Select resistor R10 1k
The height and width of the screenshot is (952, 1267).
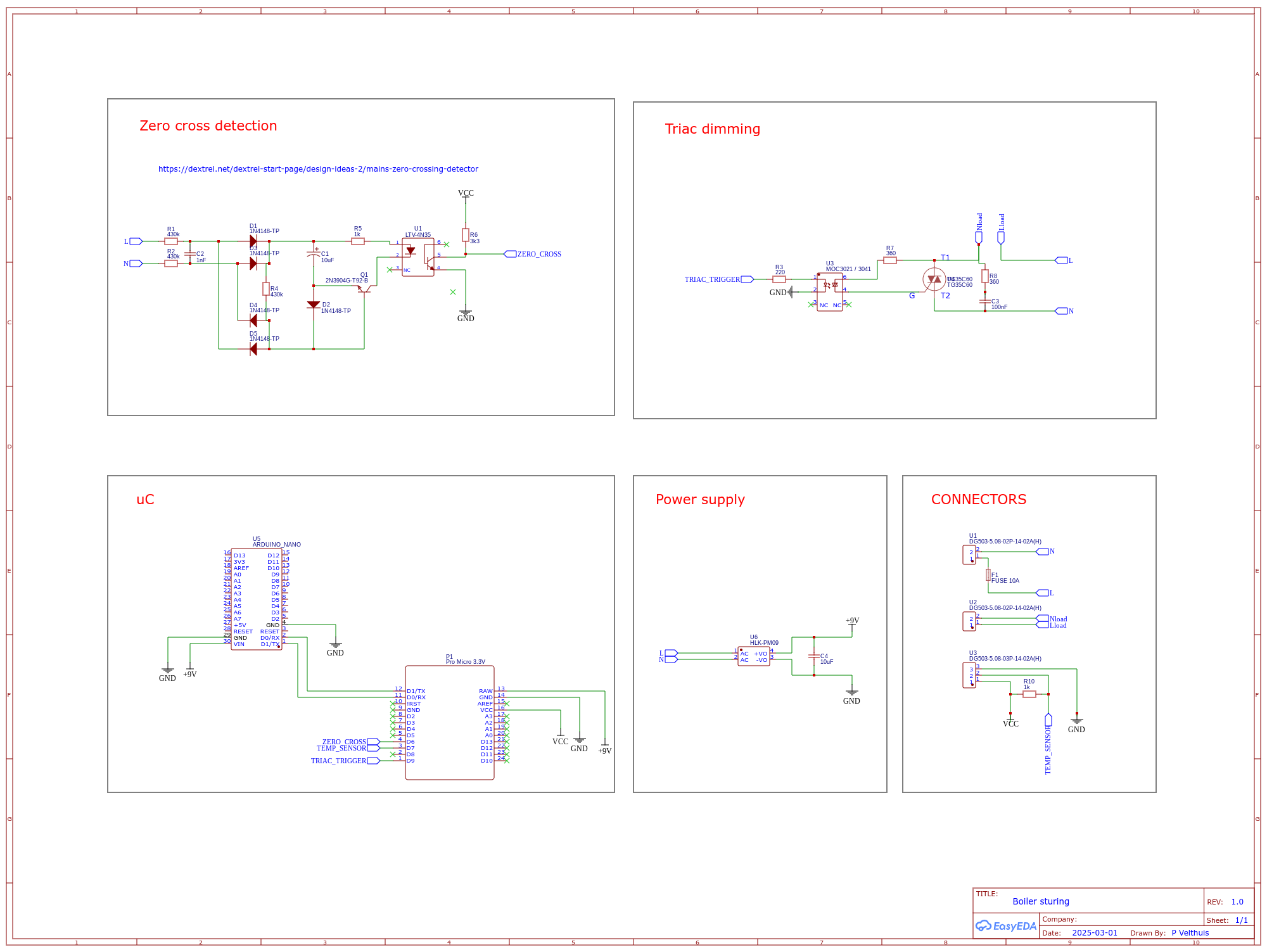point(1029,694)
